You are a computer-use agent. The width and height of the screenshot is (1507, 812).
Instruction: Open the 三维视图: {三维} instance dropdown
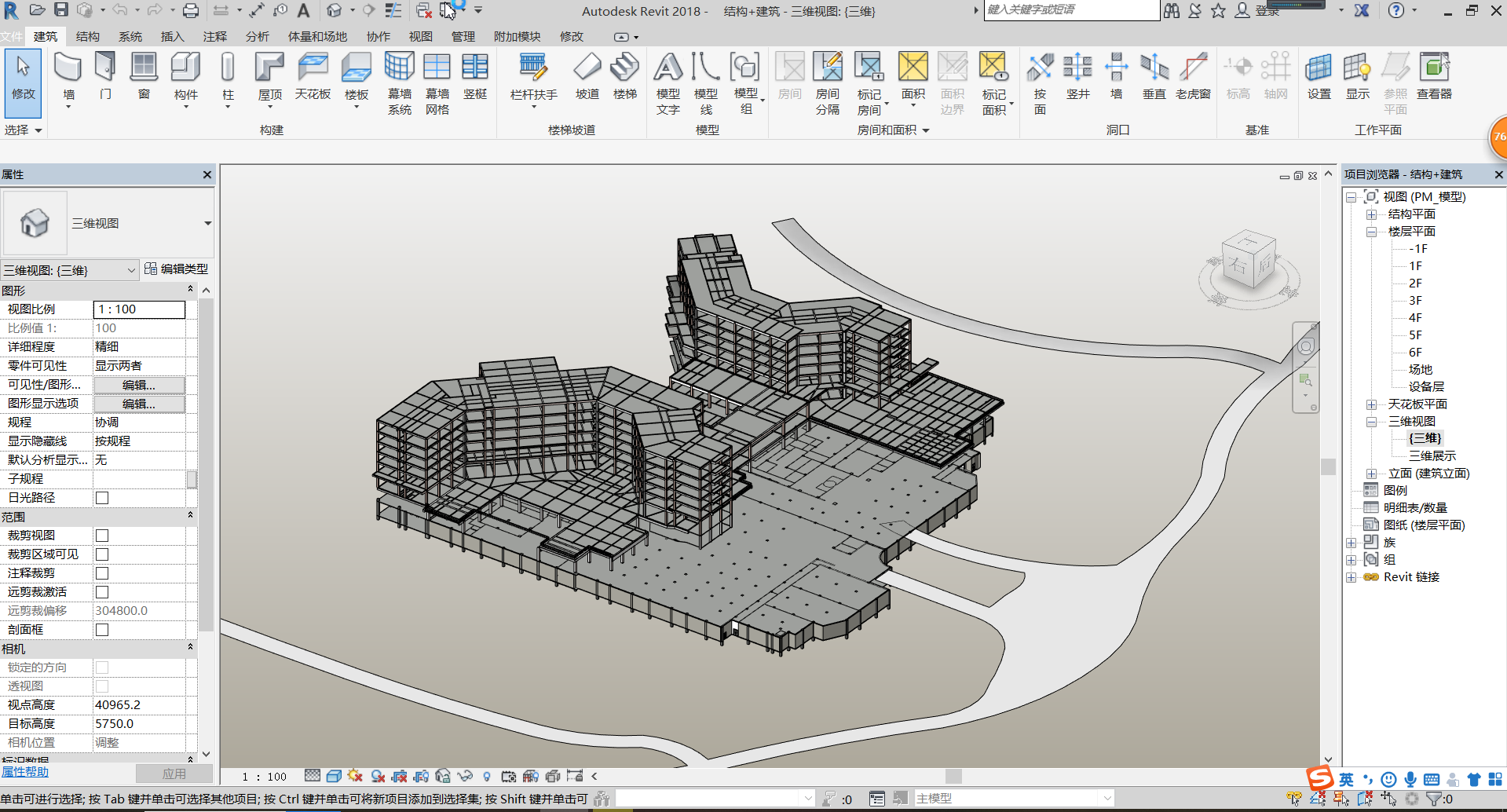[x=70, y=270]
